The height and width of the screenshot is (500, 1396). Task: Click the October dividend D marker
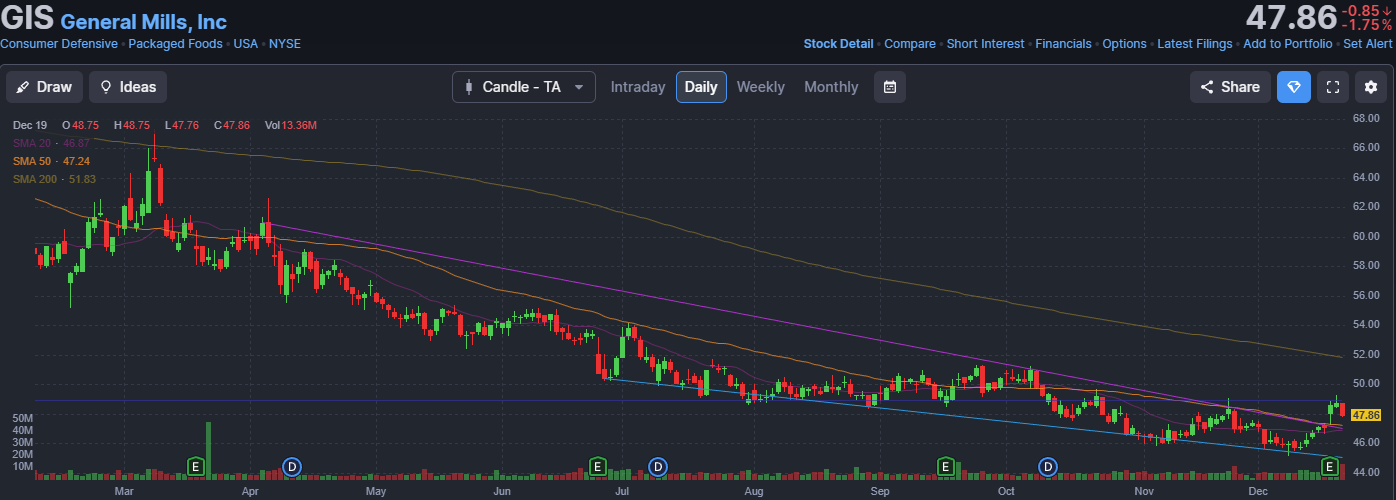tap(1048, 466)
